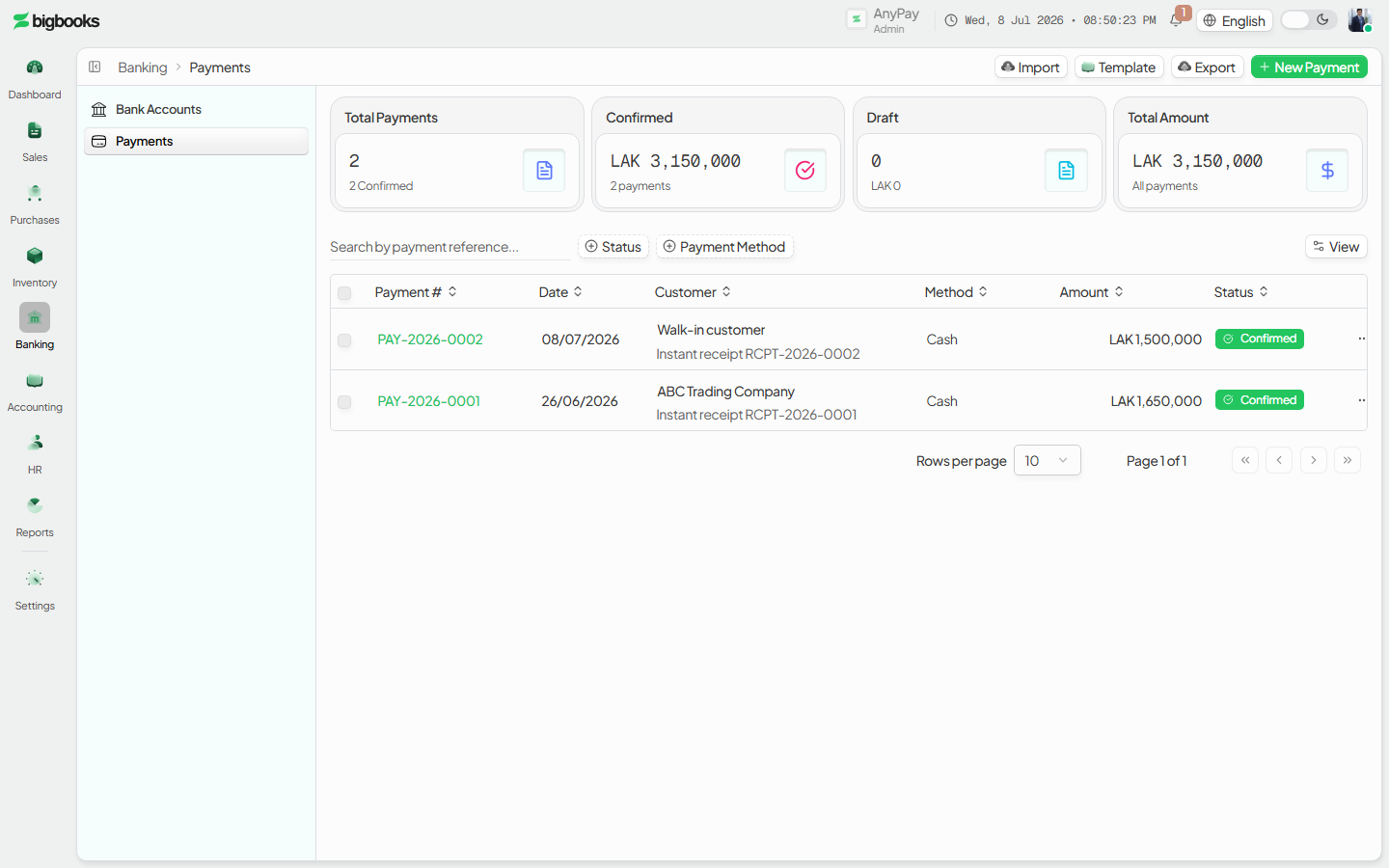This screenshot has width=1389, height=868.
Task: Open row actions for PAY-2026-0001
Action: click(1361, 400)
